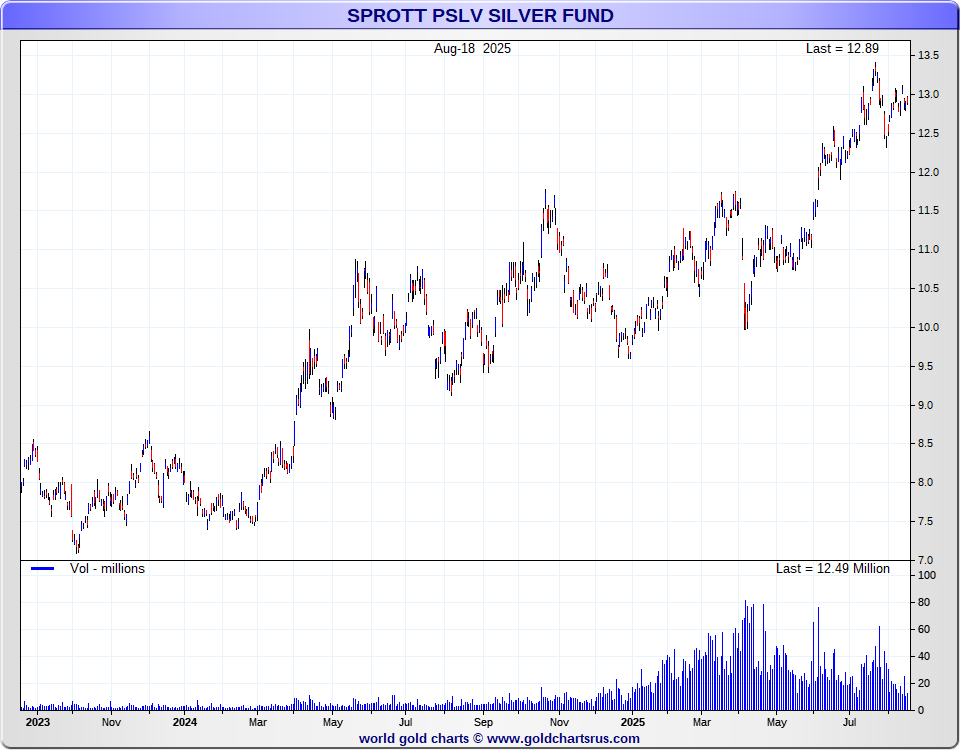Click the Vol - millions legend text

coord(107,569)
